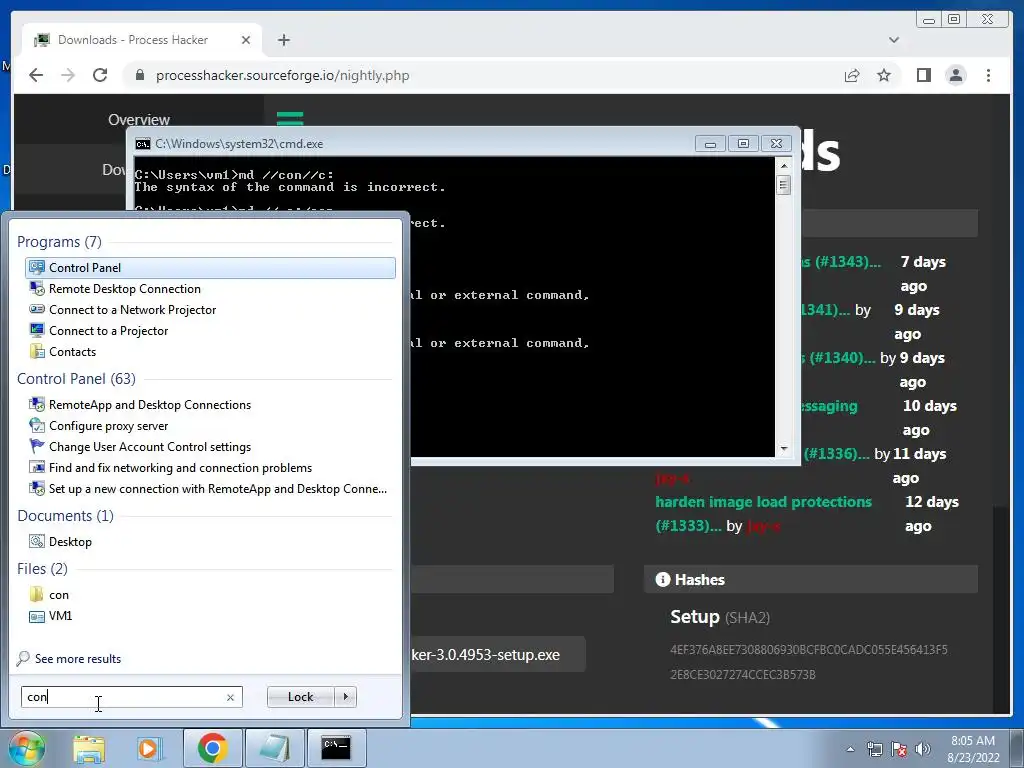This screenshot has height=768, width=1024.
Task: Click the Windows Start orb
Action: [x=27, y=748]
